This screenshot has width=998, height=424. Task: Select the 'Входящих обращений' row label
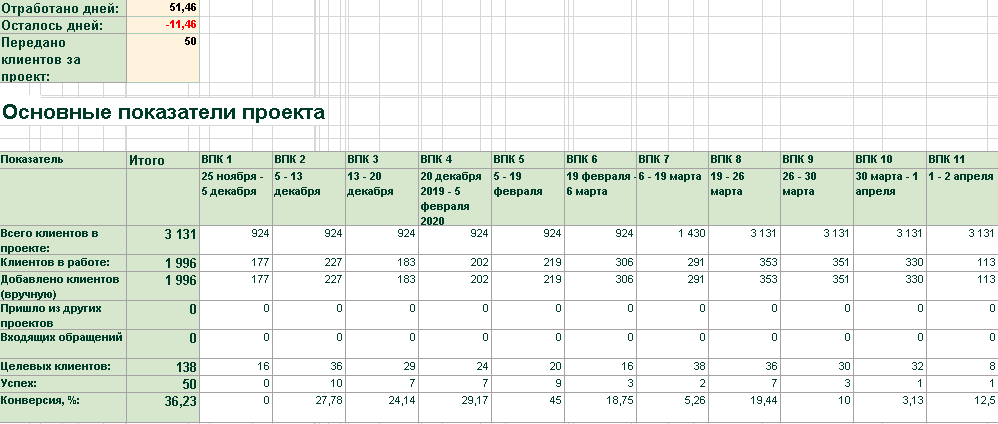pos(63,344)
